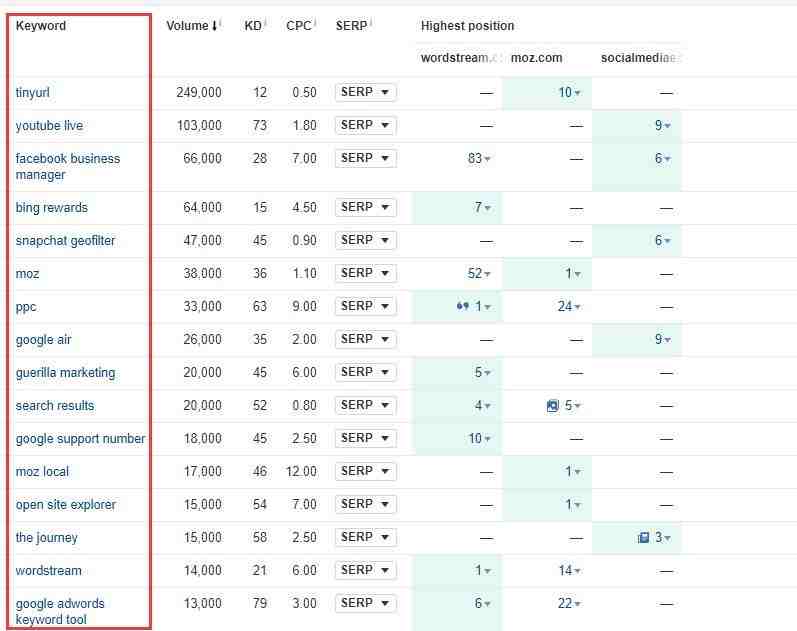Expand wordstream position 52 in moz row
797x631 pixels.
click(479, 274)
